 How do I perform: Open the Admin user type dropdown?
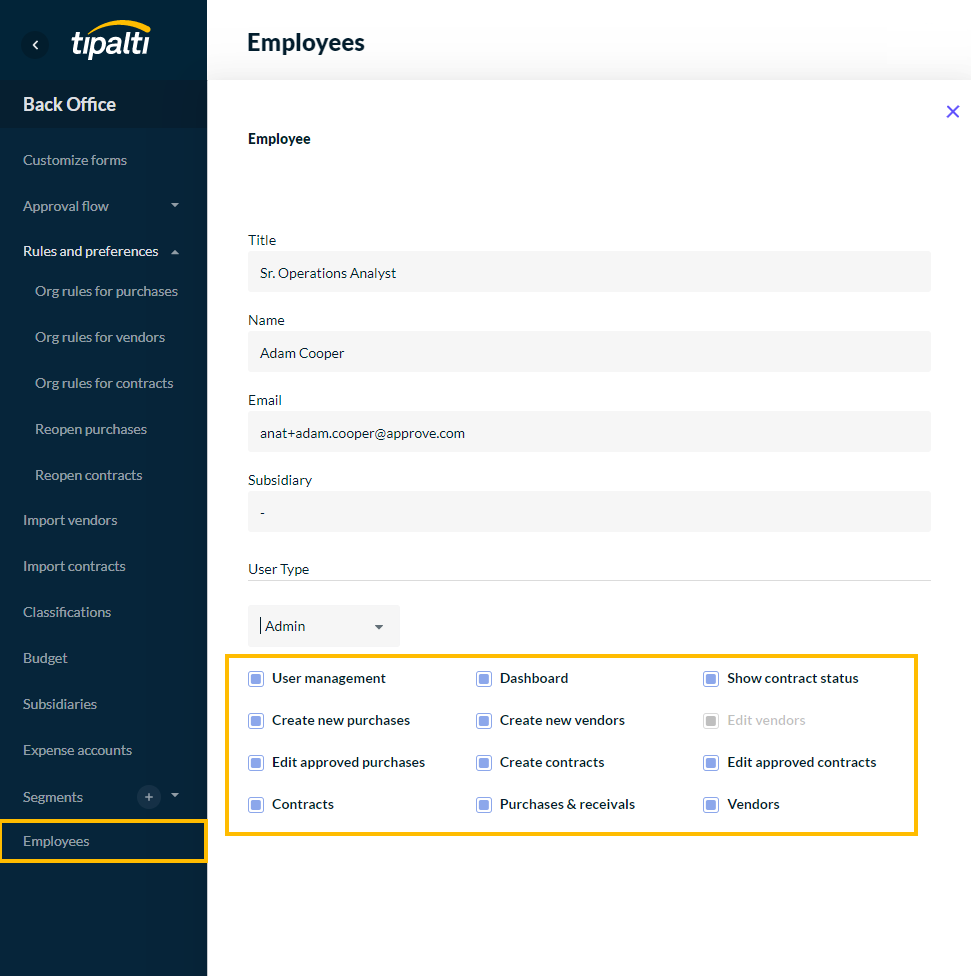(324, 626)
